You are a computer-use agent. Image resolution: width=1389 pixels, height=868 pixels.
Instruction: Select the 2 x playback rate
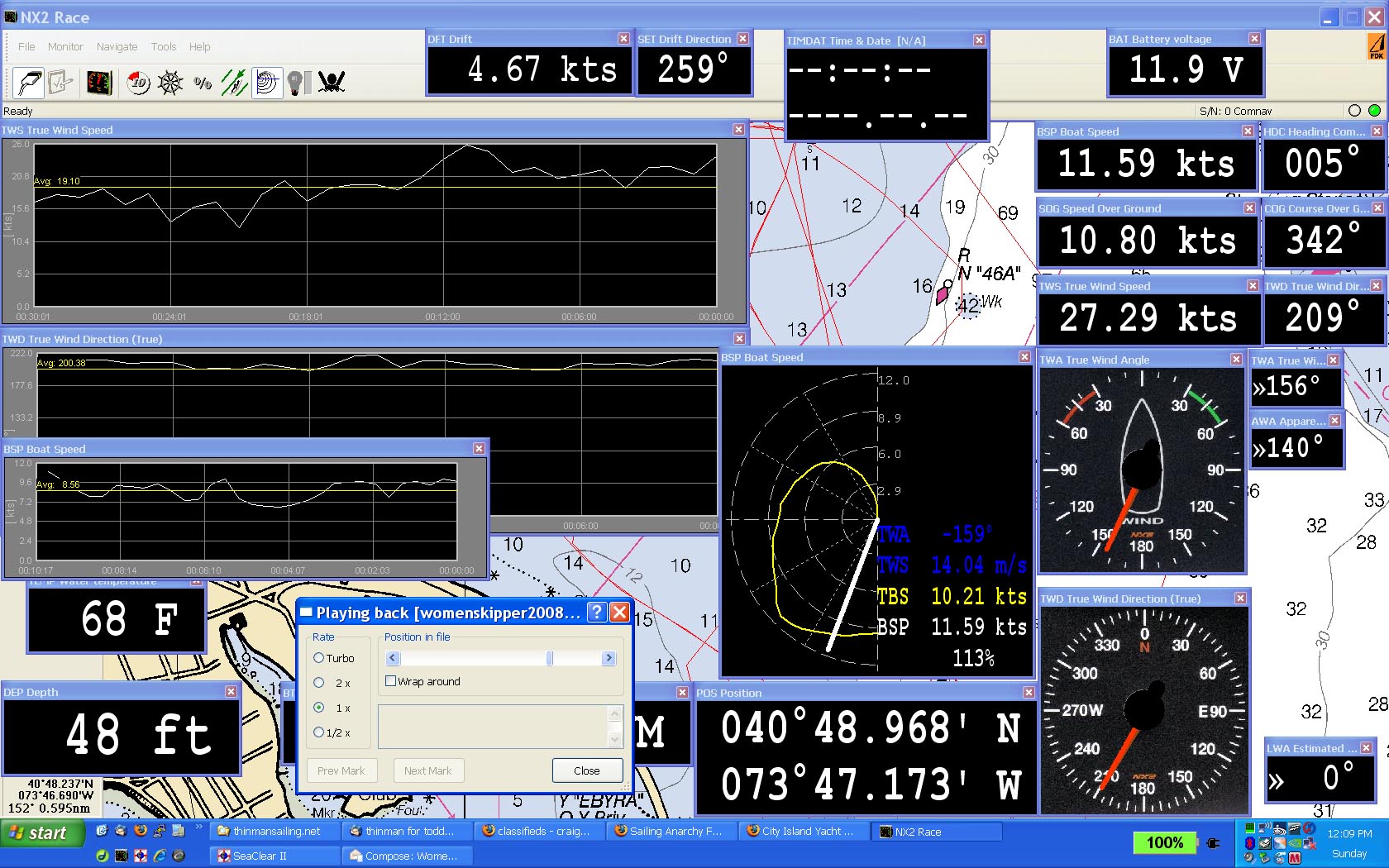point(318,683)
